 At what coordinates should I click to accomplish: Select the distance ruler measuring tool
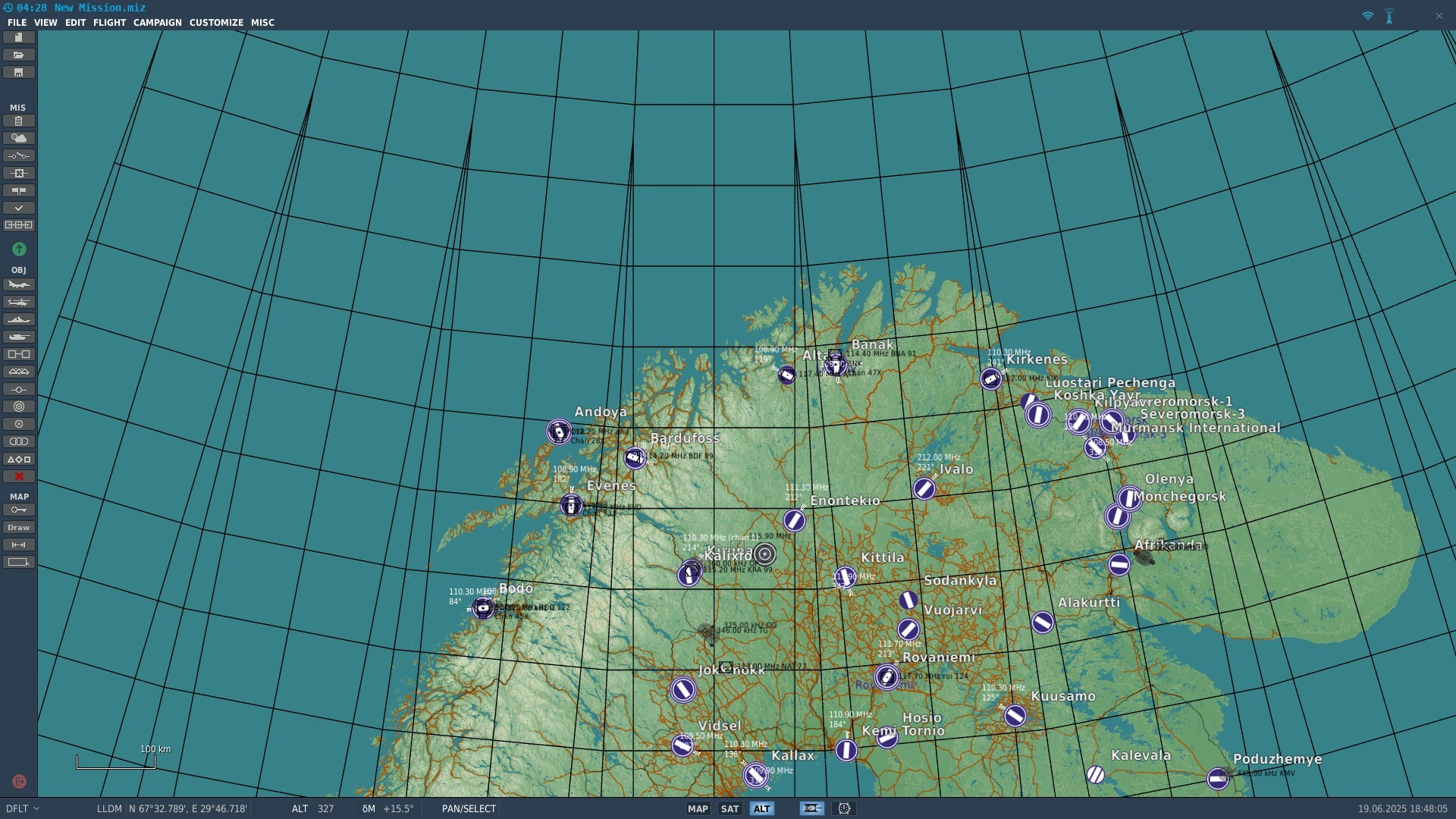[x=19, y=544]
